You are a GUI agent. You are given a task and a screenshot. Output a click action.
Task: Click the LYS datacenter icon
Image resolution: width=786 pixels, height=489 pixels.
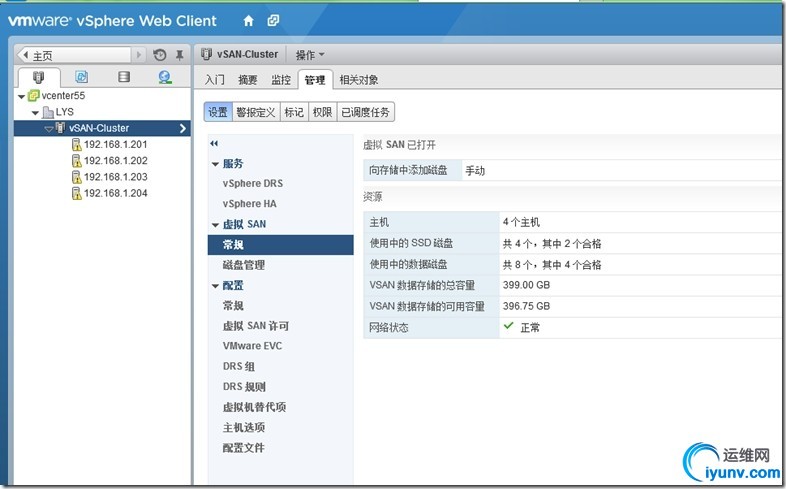[x=48, y=112]
